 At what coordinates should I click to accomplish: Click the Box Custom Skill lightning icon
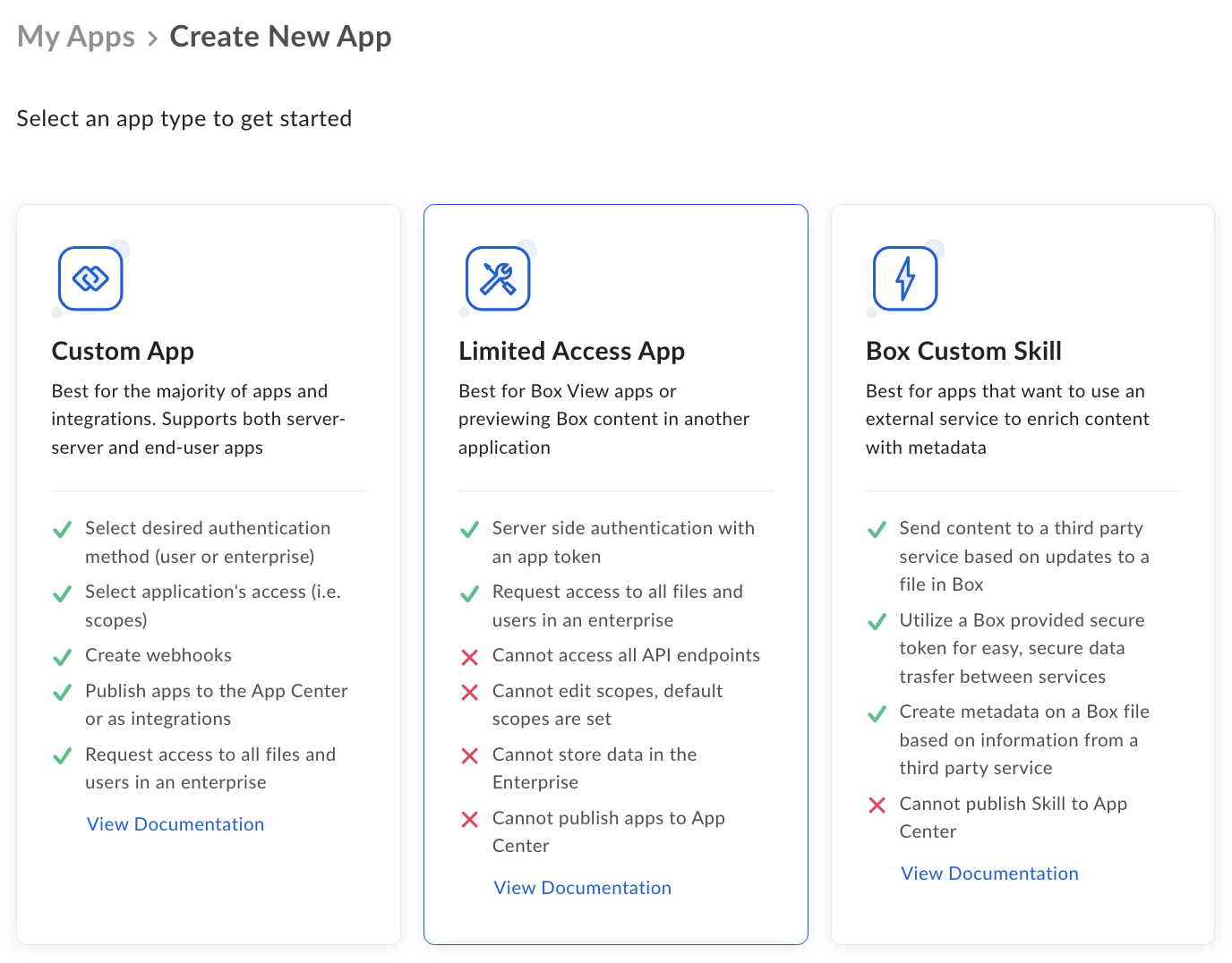coord(905,278)
